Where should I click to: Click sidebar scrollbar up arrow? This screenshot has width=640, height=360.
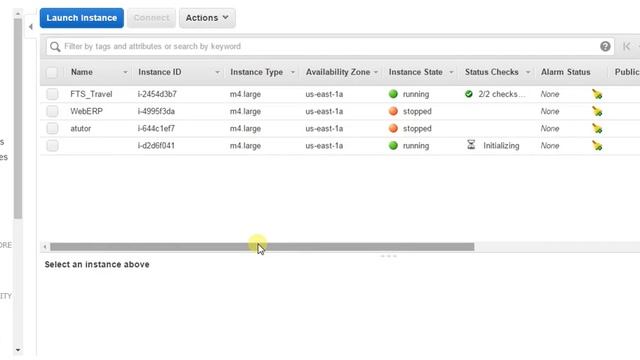pyautogui.click(x=18, y=14)
